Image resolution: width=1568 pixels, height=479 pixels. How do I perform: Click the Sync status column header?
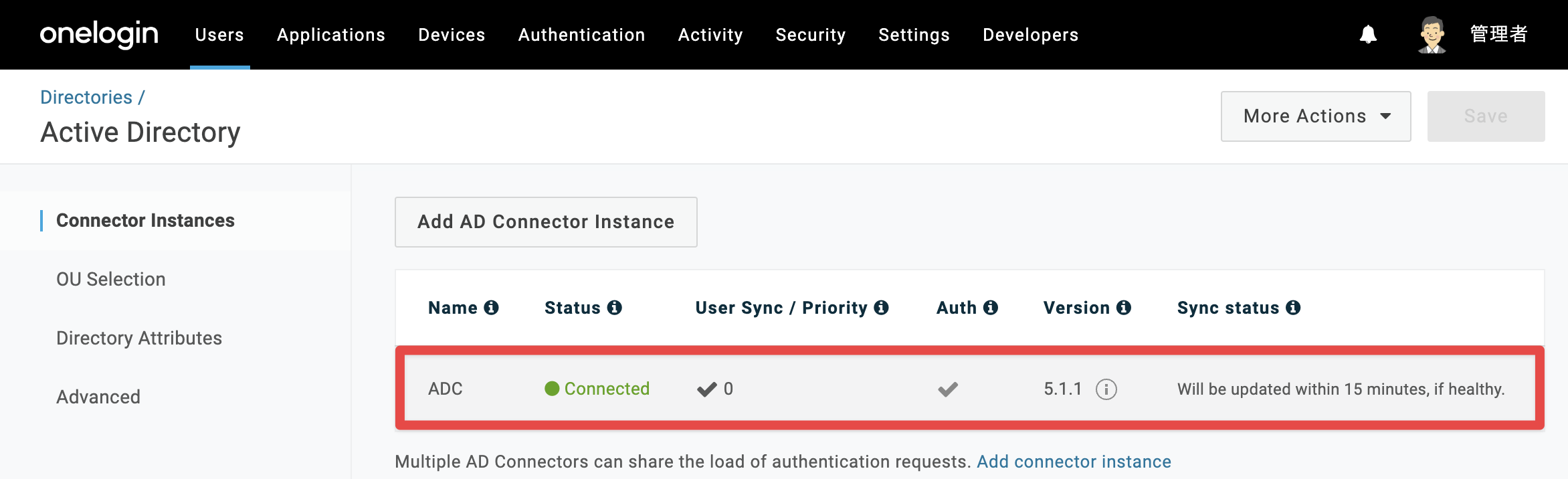click(x=1228, y=308)
